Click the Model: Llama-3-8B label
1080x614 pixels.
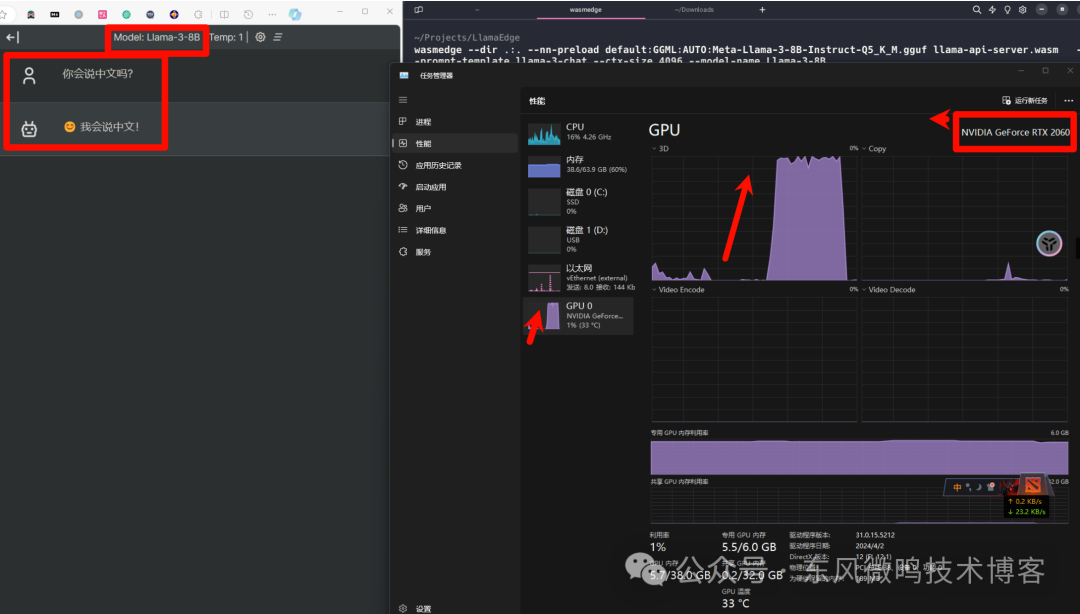(156, 37)
